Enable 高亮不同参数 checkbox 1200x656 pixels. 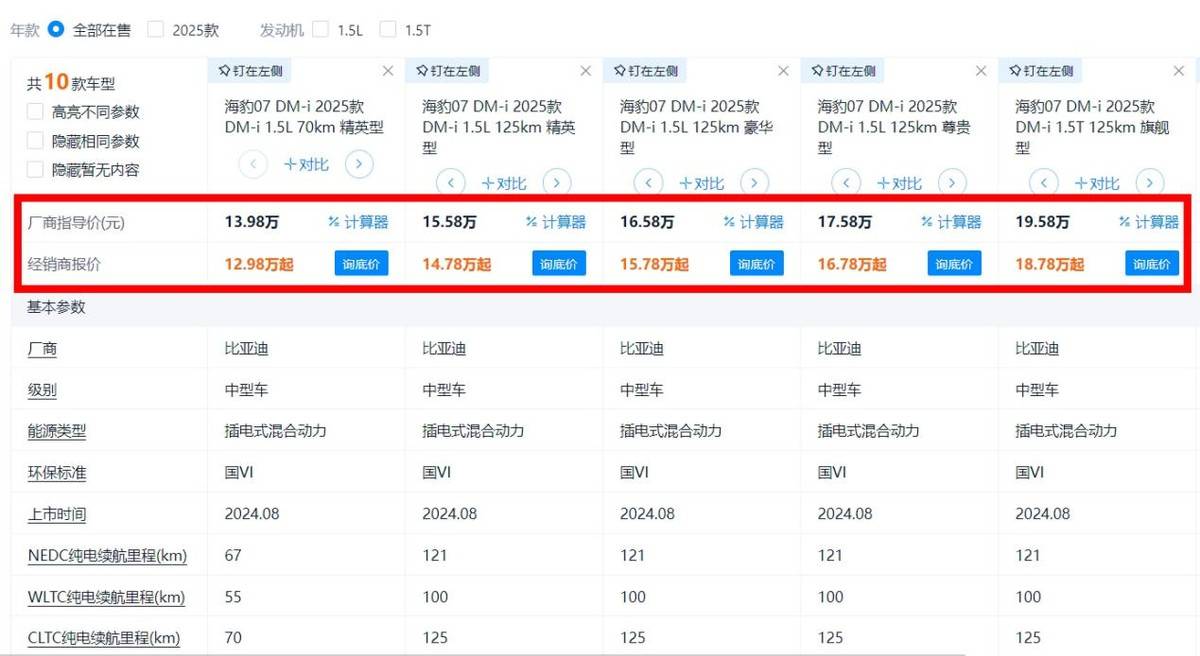coord(35,112)
